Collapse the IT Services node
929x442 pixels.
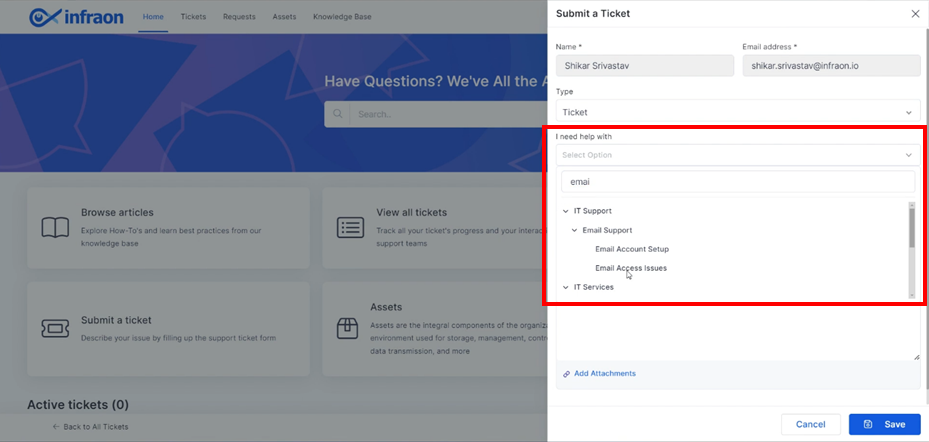tap(566, 287)
